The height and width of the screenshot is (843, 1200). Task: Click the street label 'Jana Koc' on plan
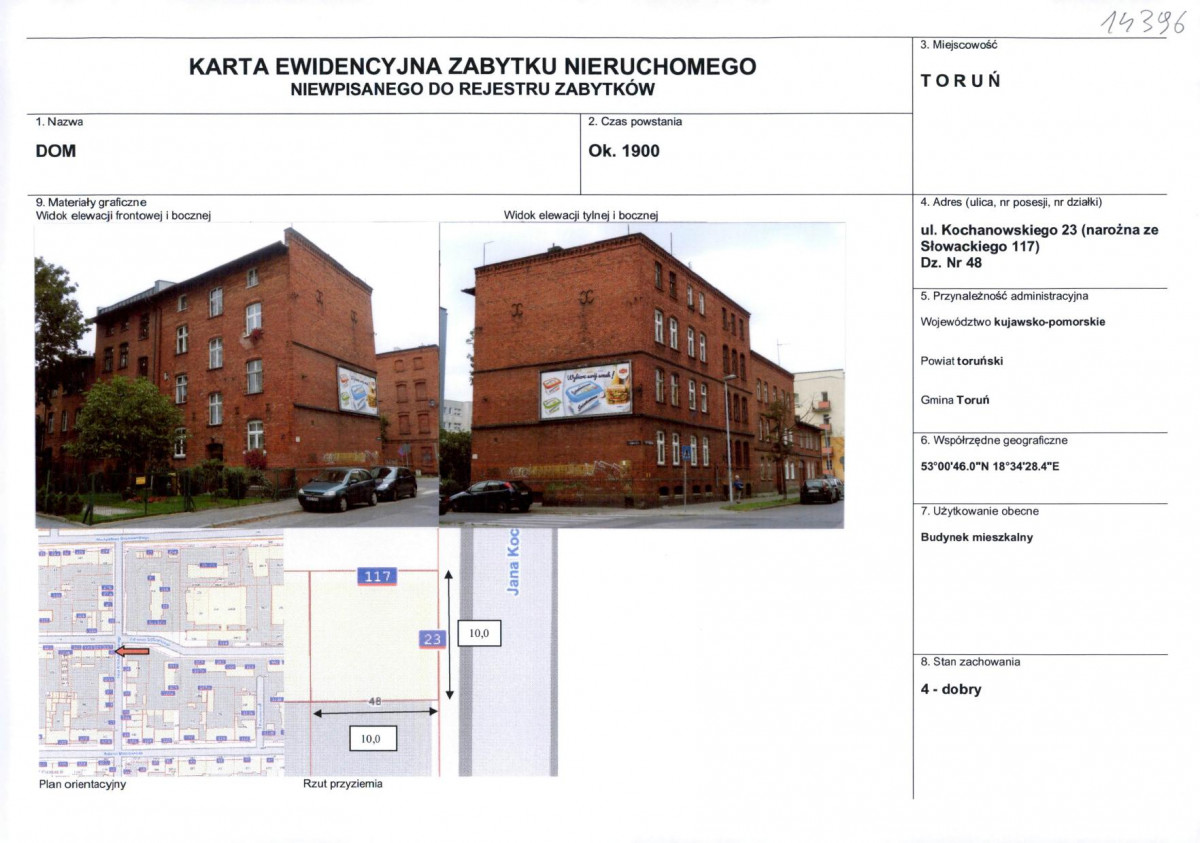(513, 563)
